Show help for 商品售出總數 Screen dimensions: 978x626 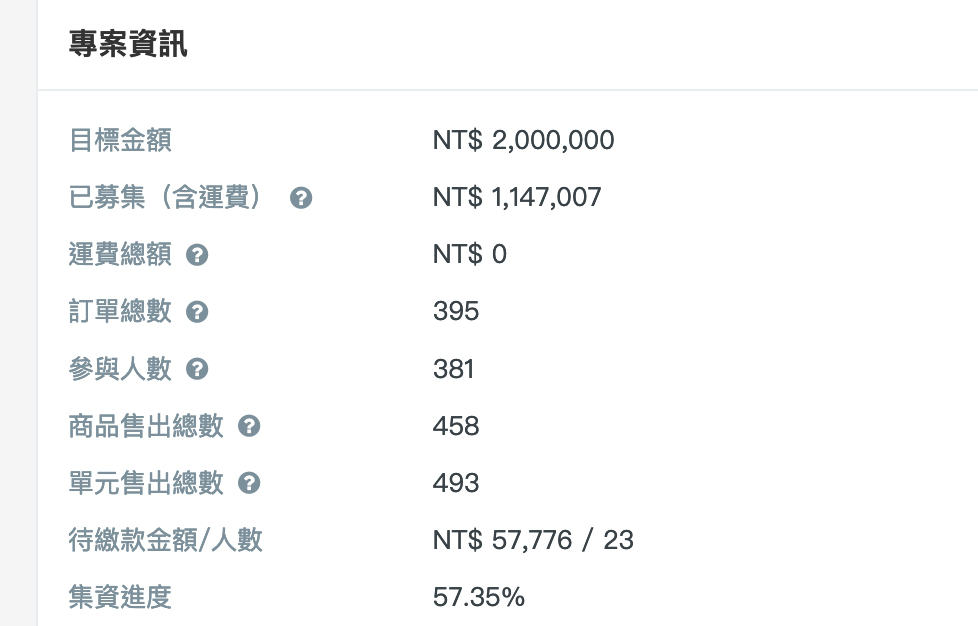pyautogui.click(x=249, y=426)
